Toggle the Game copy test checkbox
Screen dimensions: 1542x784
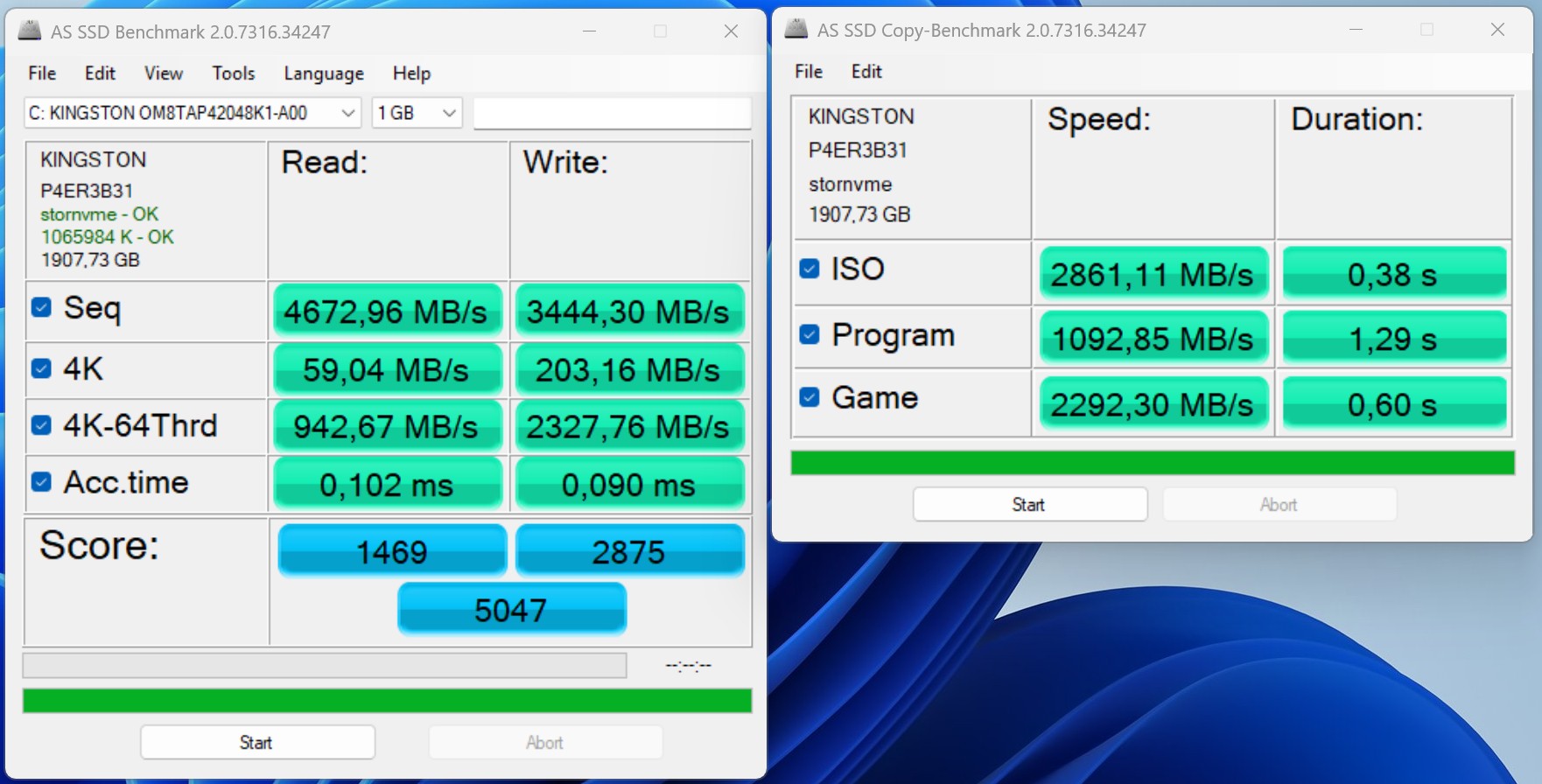[810, 397]
